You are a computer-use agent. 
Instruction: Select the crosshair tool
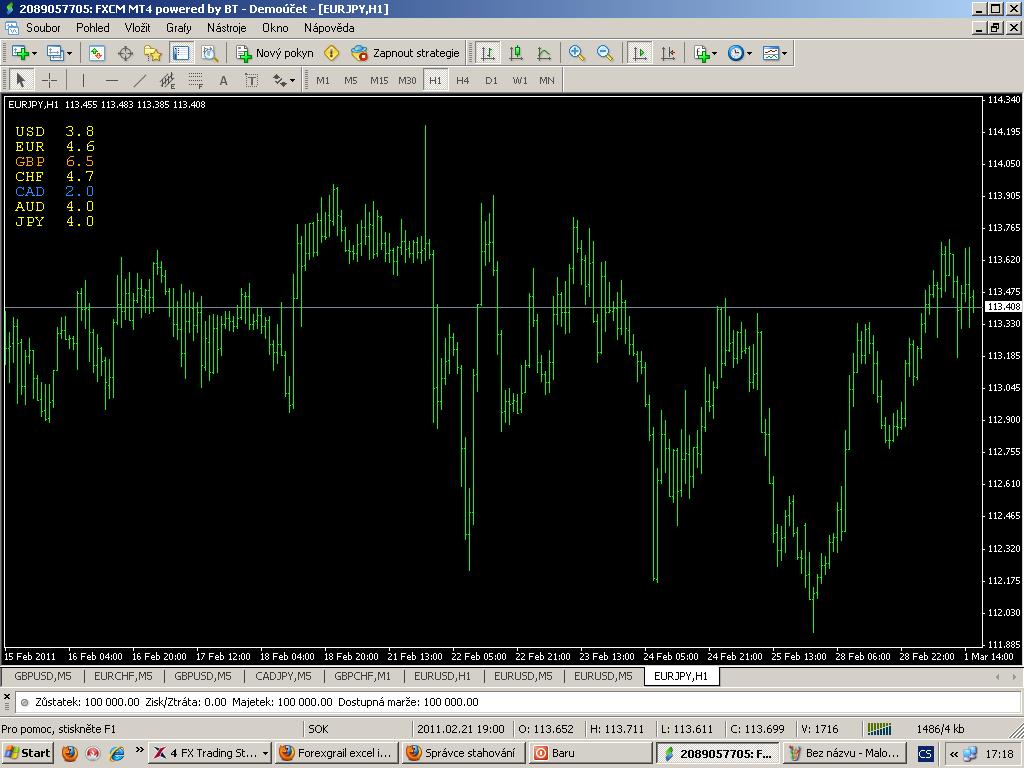click(x=49, y=80)
